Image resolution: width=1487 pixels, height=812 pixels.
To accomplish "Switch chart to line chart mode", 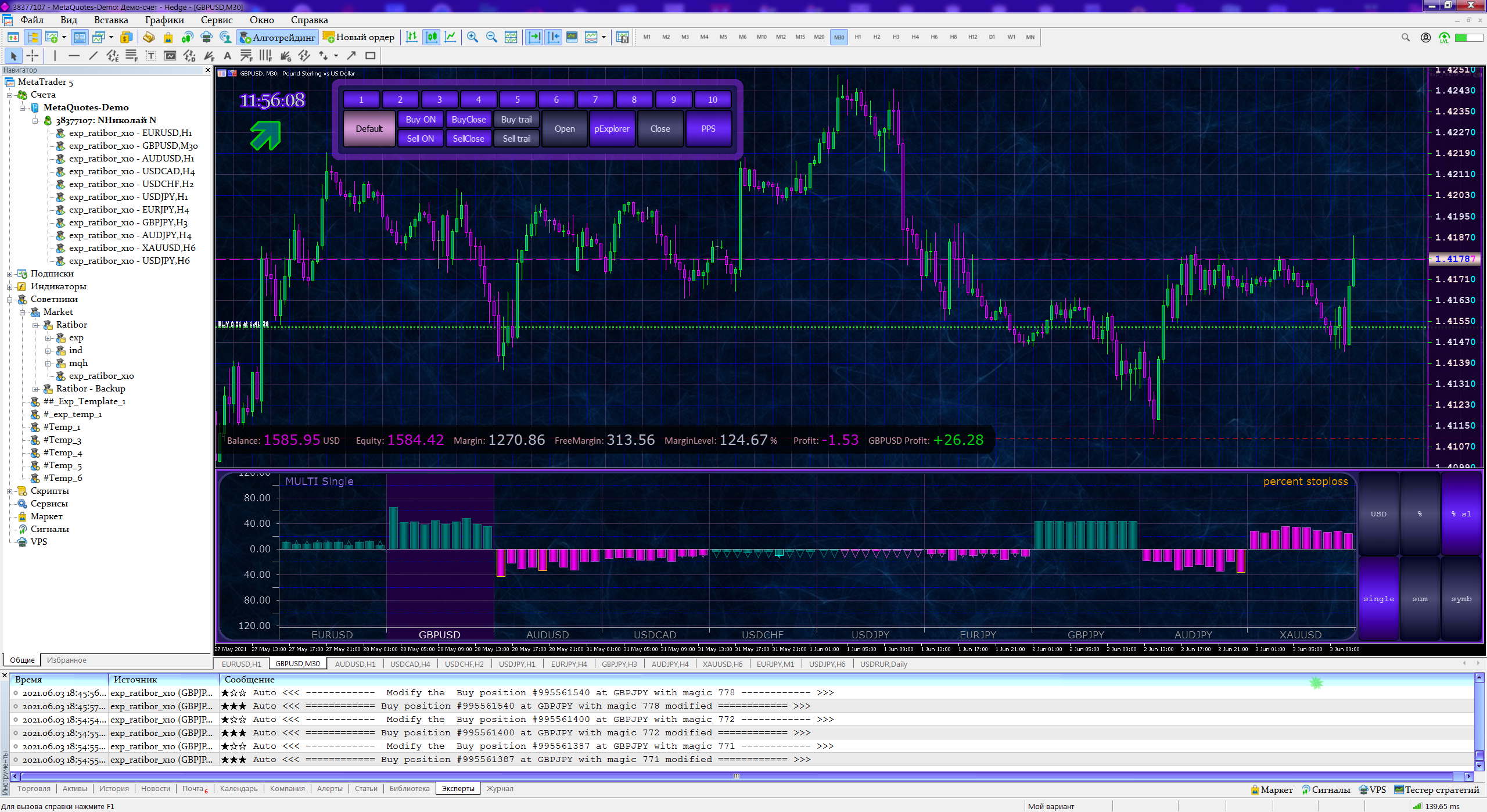I will (450, 37).
